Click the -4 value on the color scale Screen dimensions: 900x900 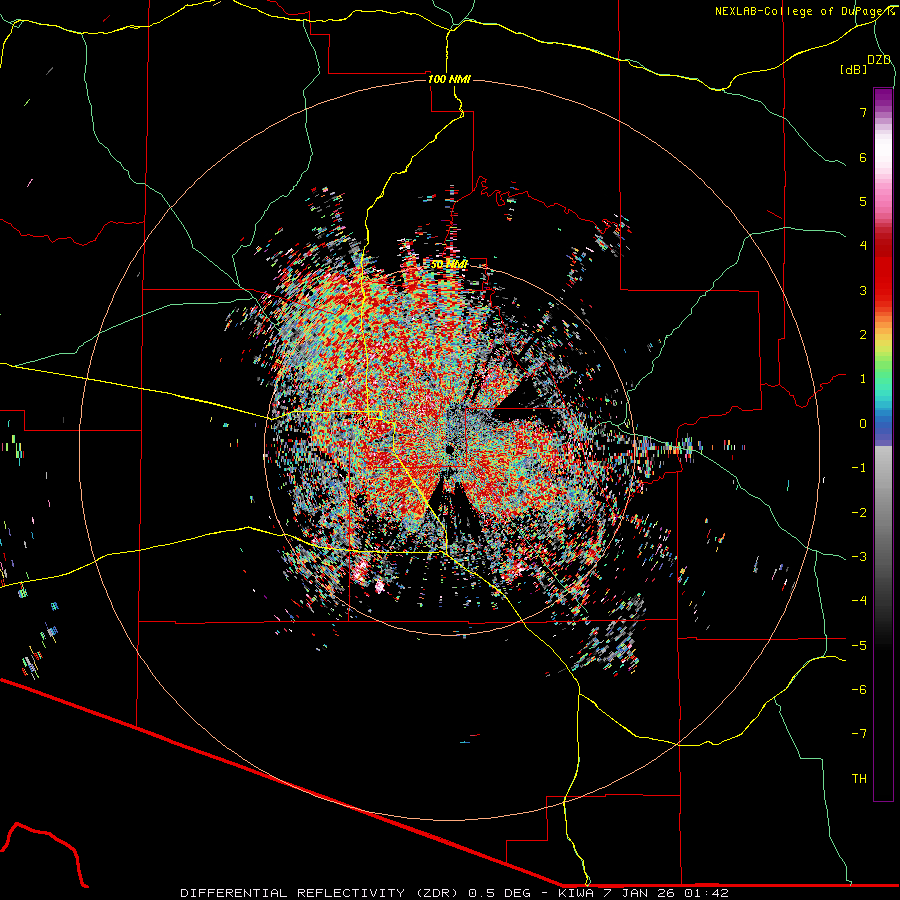click(859, 601)
